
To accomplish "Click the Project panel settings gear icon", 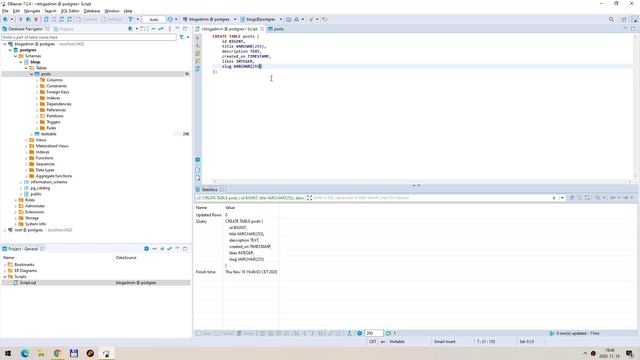I will pyautogui.click(x=147, y=249).
